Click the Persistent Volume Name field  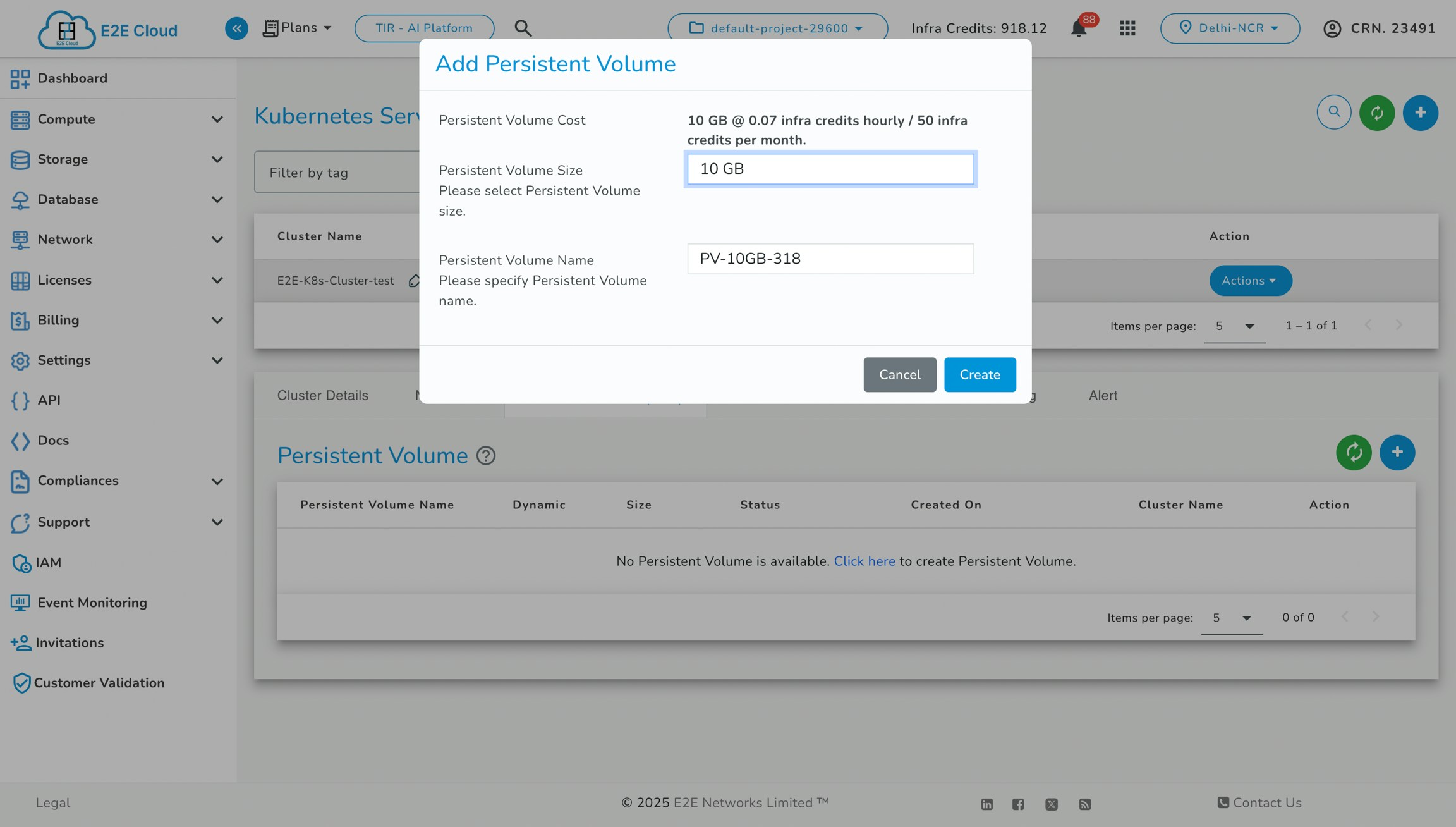(830, 259)
